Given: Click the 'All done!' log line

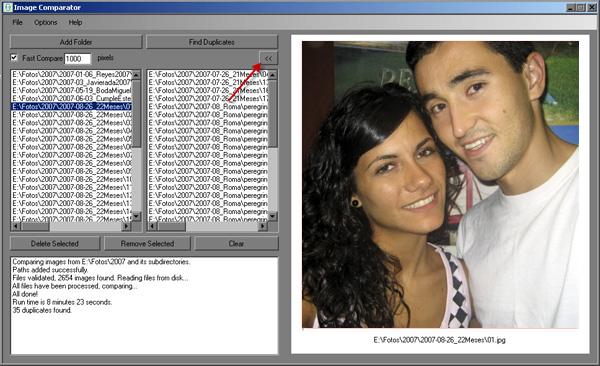Looking at the screenshot, I should [x=25, y=294].
